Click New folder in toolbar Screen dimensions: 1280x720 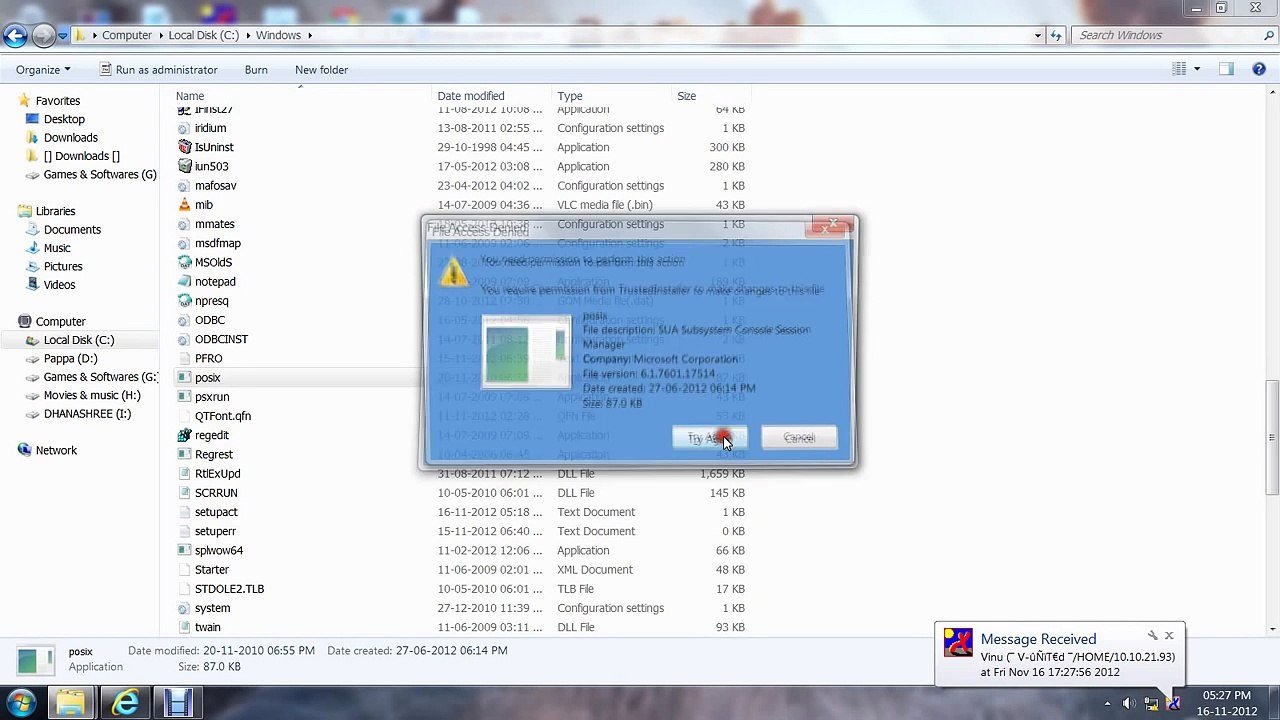[x=321, y=70]
